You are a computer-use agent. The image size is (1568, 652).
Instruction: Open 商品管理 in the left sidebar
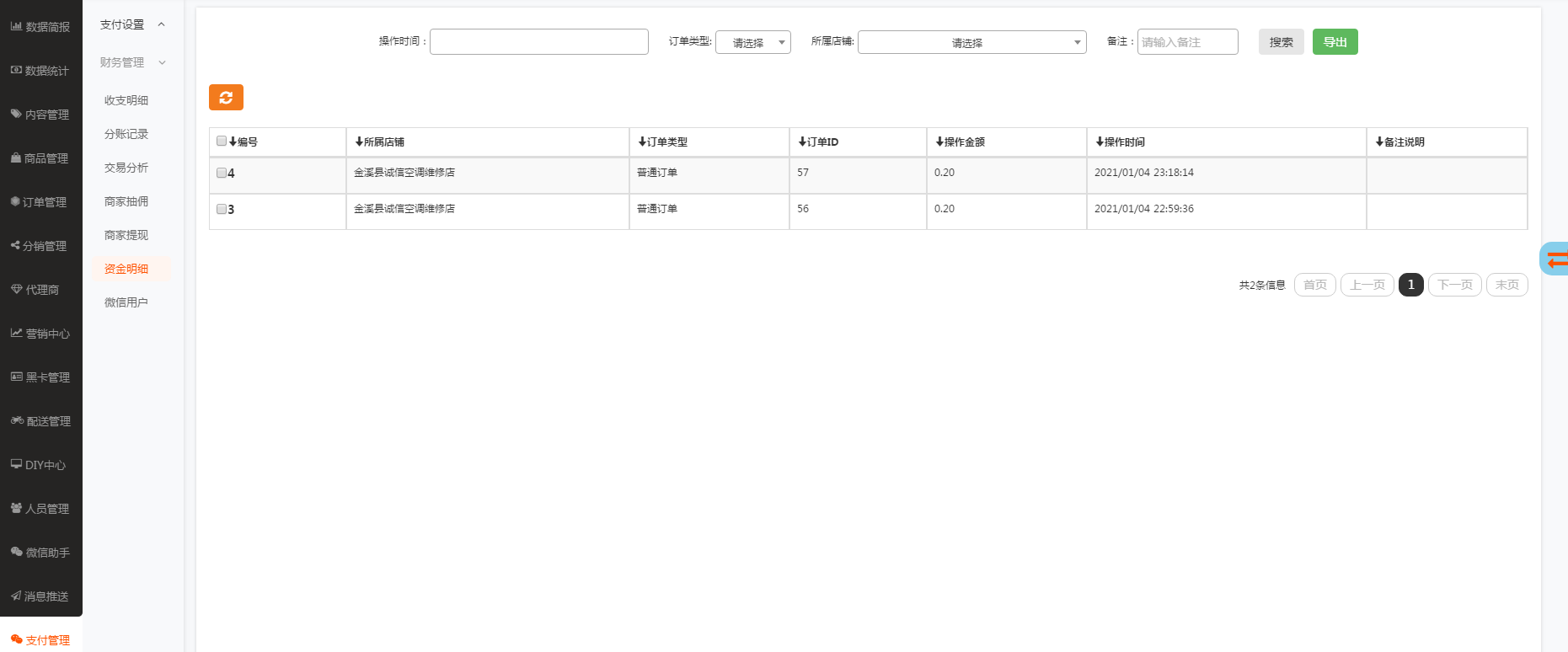pos(40,158)
